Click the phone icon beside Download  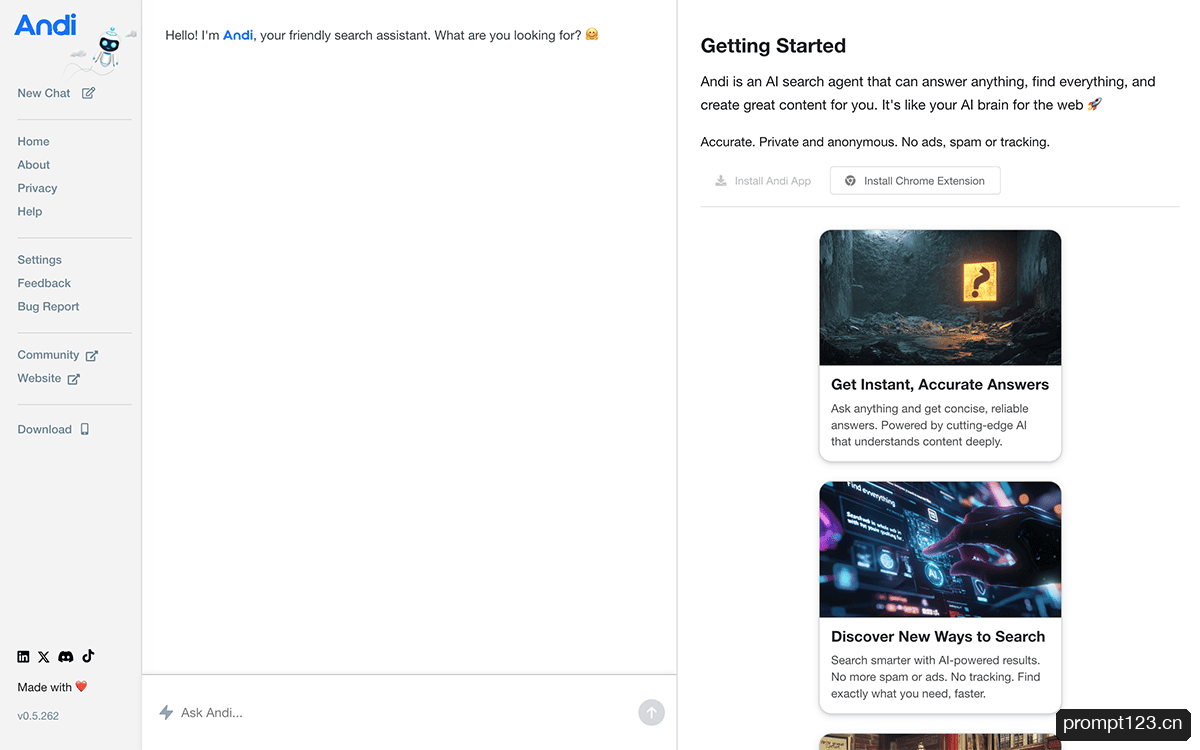click(85, 429)
